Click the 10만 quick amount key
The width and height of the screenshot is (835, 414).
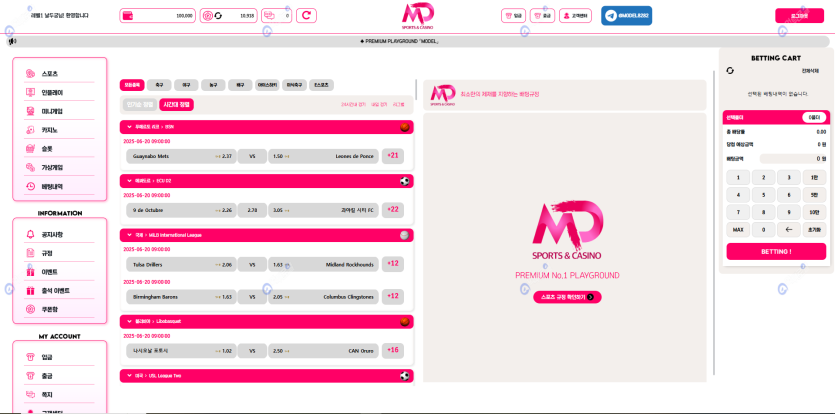814,213
